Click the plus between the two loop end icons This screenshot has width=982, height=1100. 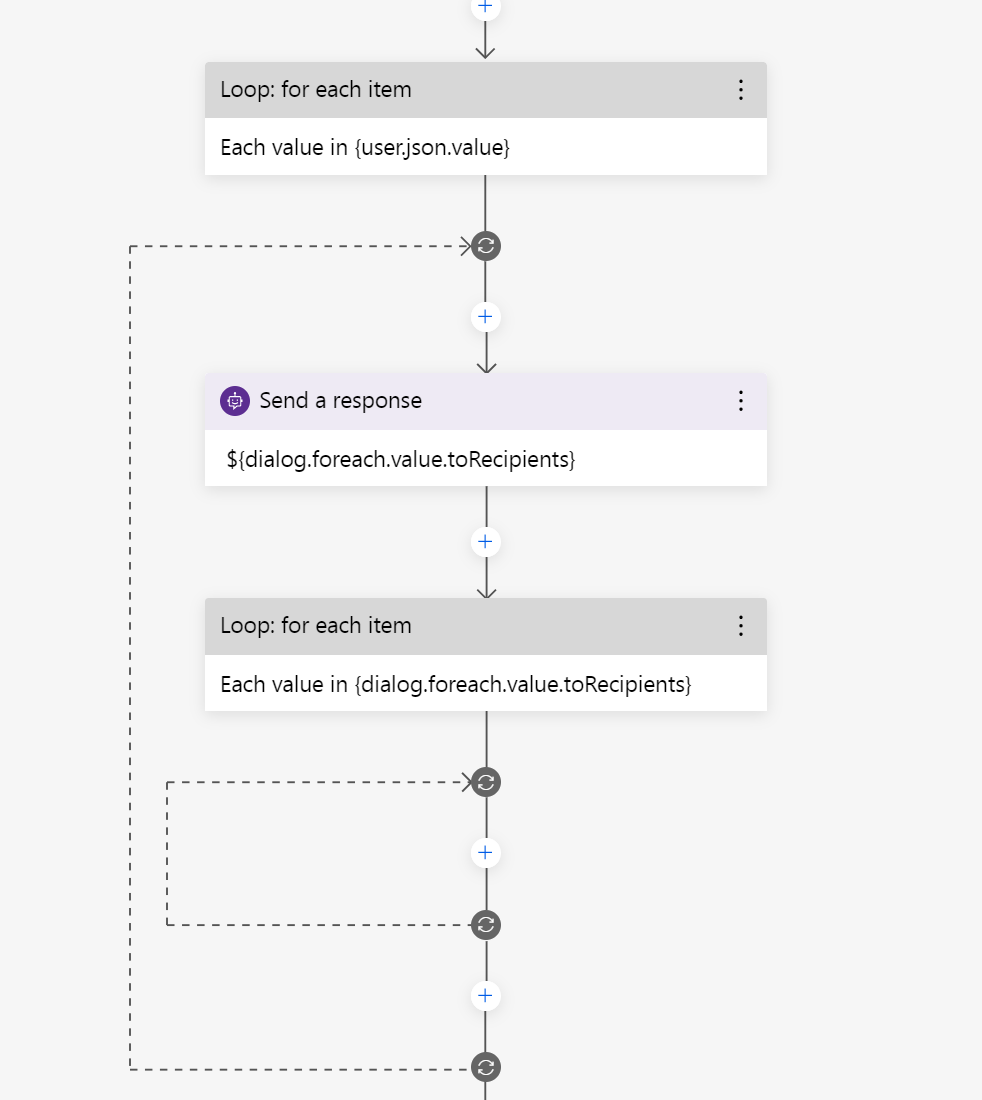485,995
